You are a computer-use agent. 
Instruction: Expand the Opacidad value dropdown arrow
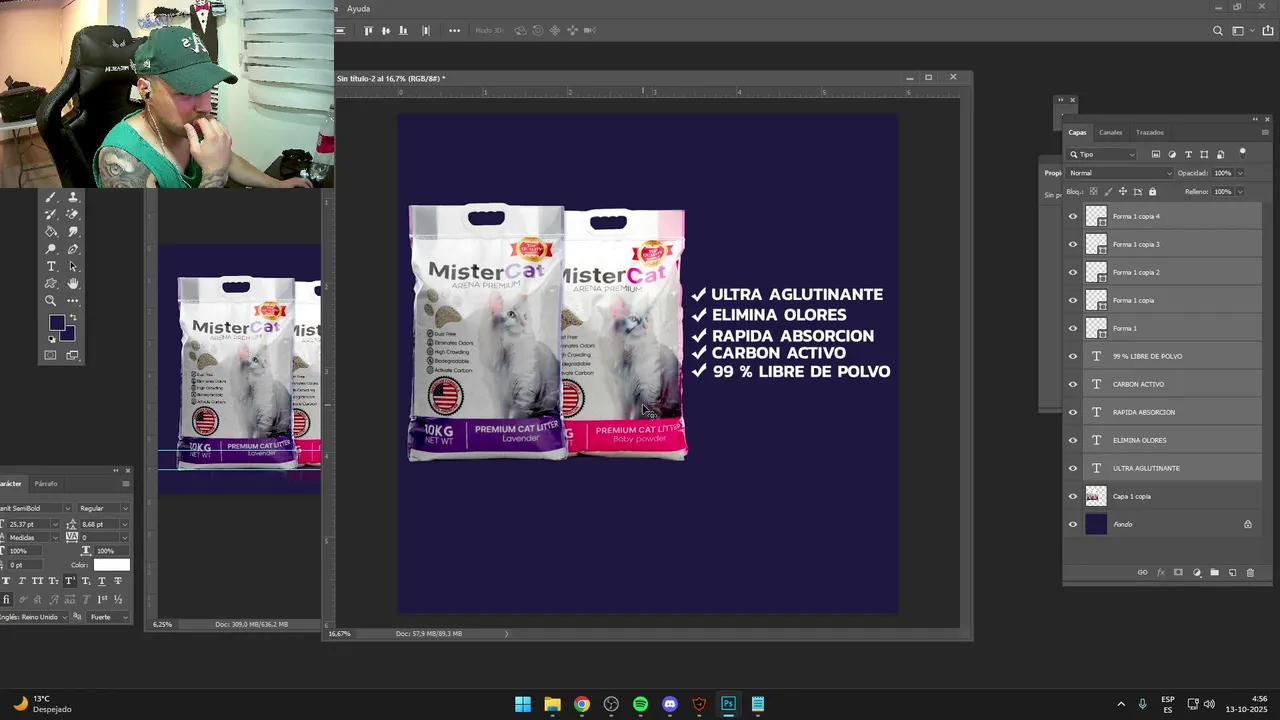tap(1240, 173)
